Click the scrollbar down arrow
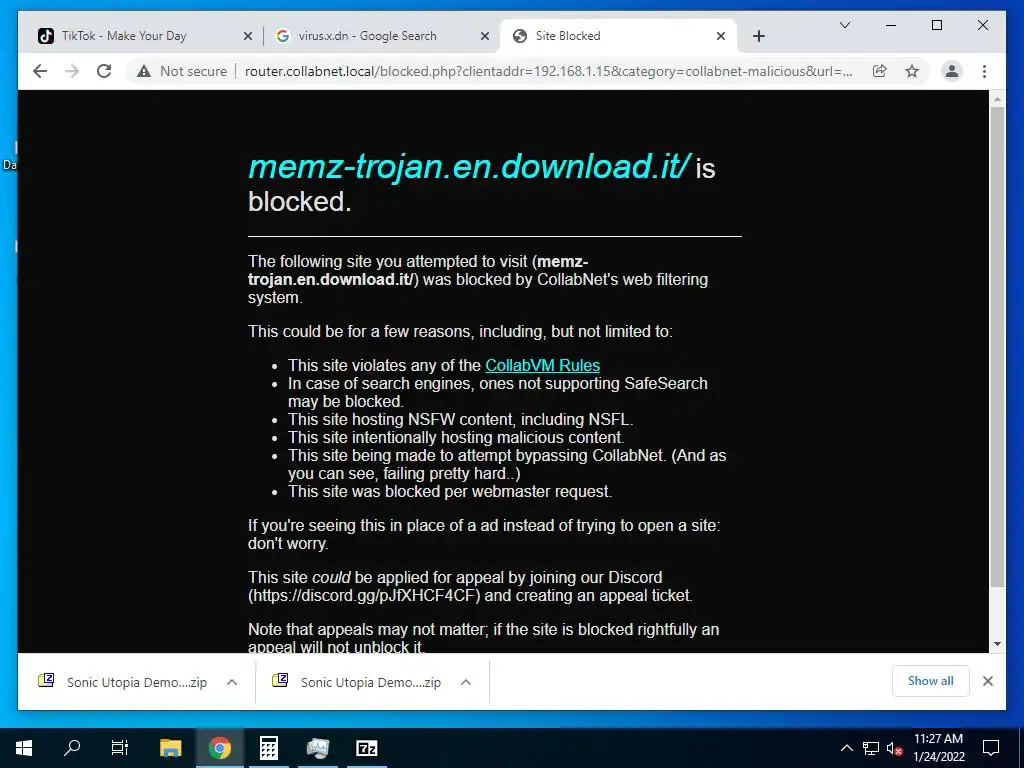 997,644
